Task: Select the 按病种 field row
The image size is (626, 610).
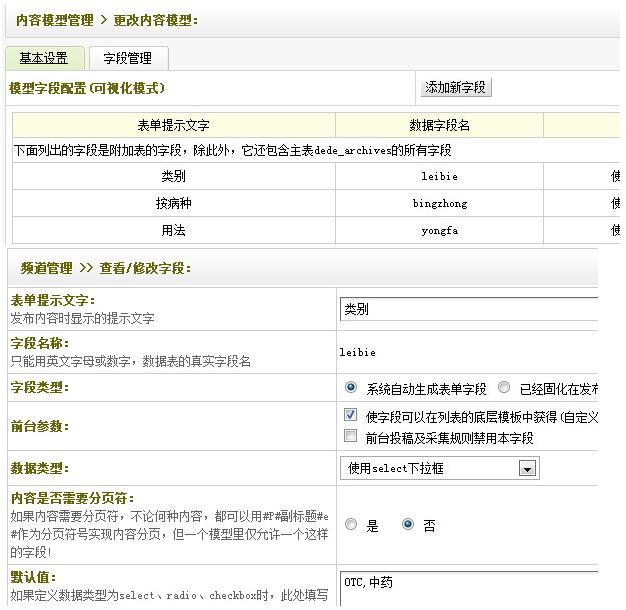Action: tap(173, 203)
